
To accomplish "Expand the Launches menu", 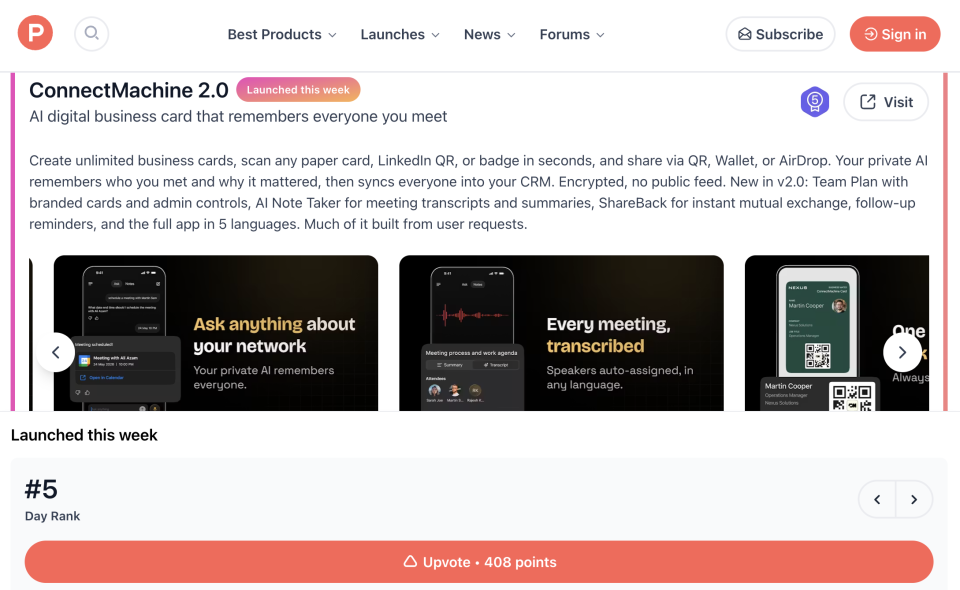I will (400, 34).
